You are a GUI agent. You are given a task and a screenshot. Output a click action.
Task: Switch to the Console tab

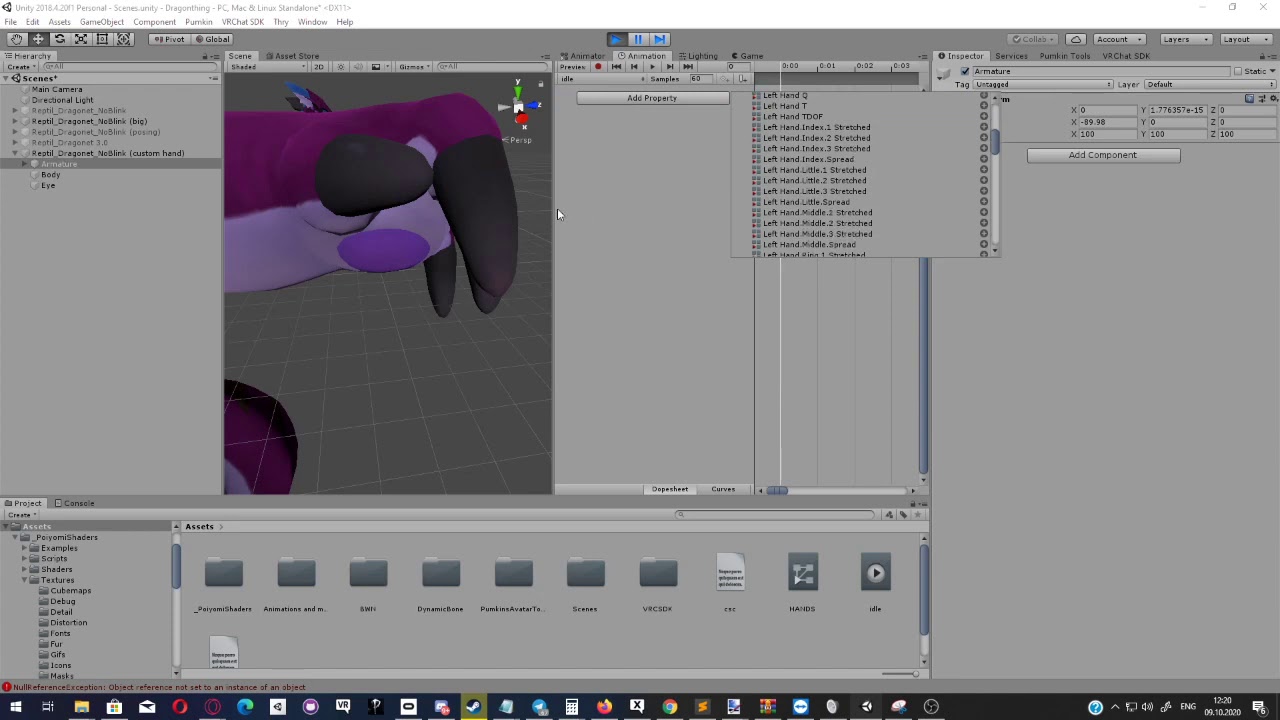tap(75, 503)
